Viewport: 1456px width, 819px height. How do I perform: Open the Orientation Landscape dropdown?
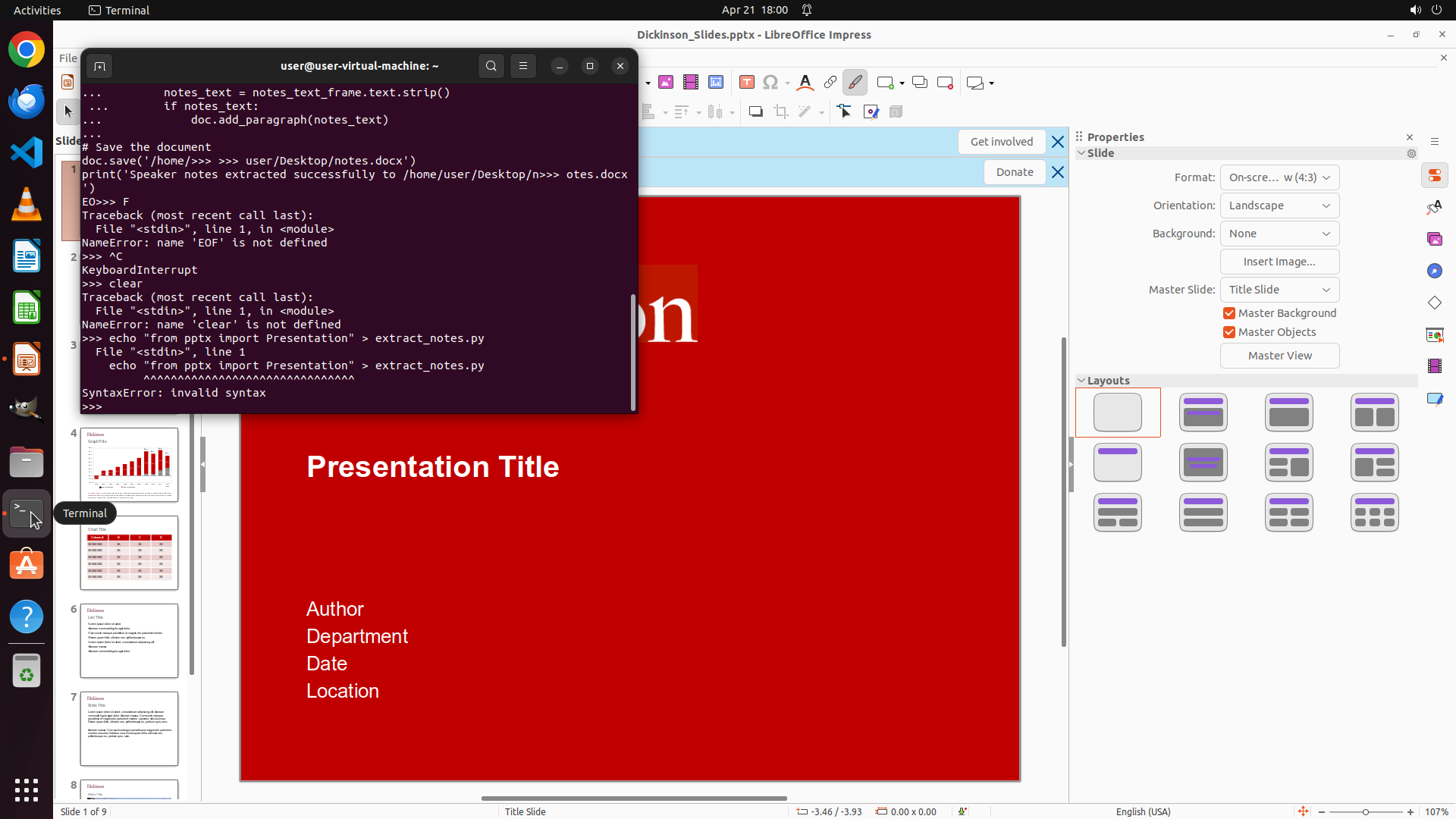pyautogui.click(x=1279, y=206)
